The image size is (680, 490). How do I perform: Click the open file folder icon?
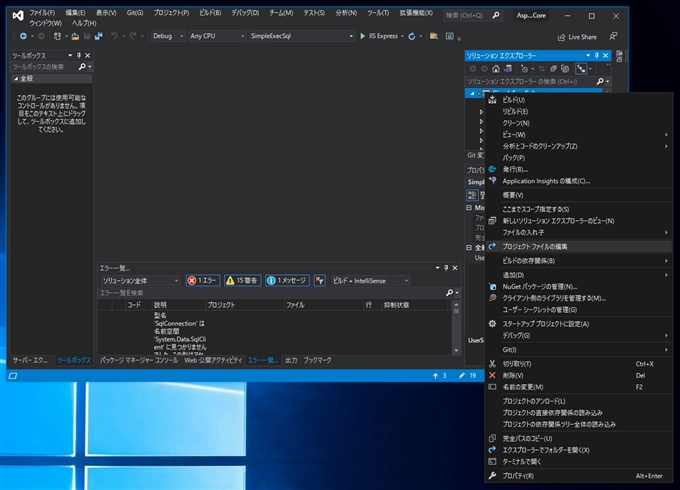75,36
